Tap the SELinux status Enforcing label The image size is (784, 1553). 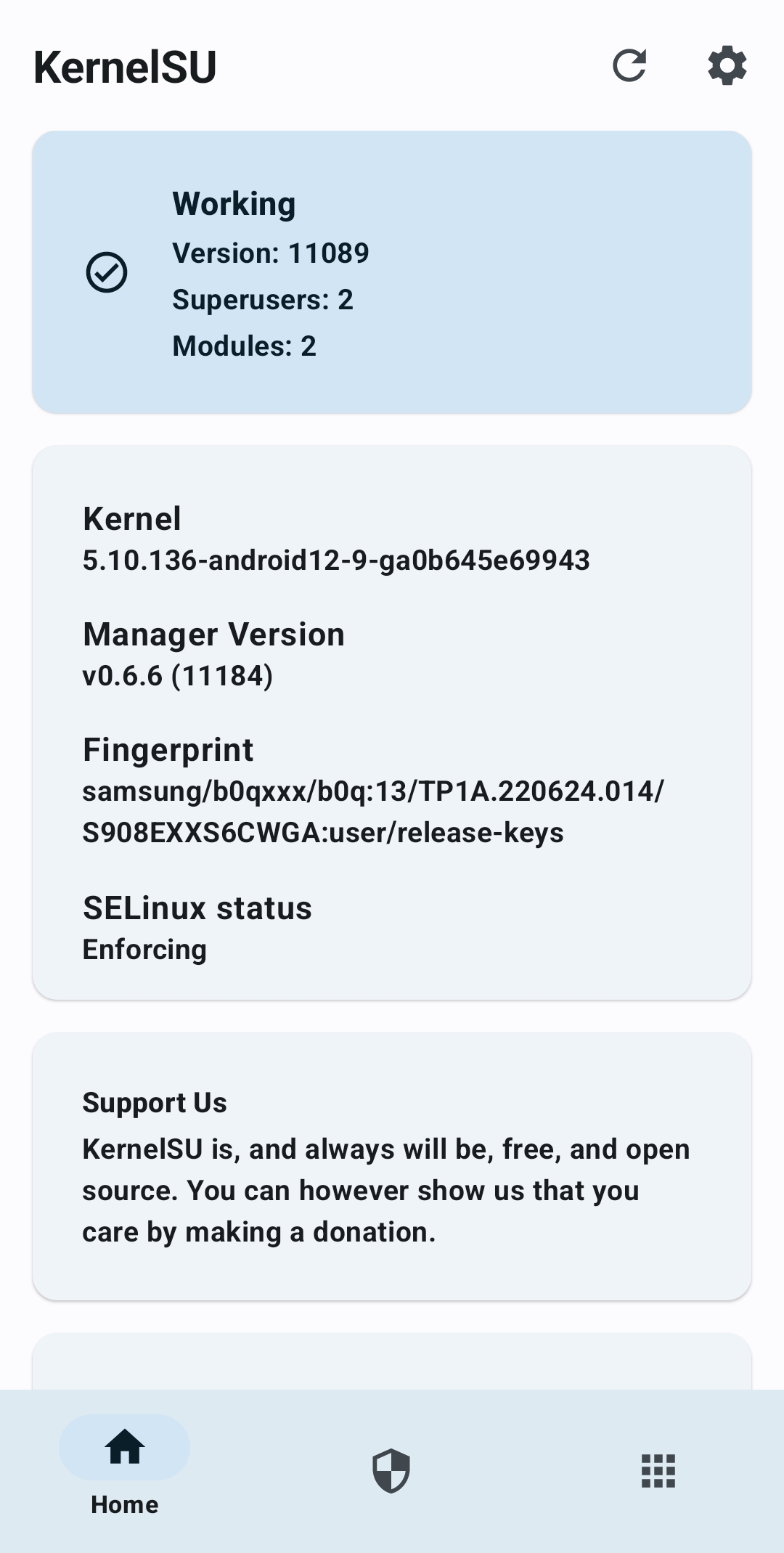point(144,948)
